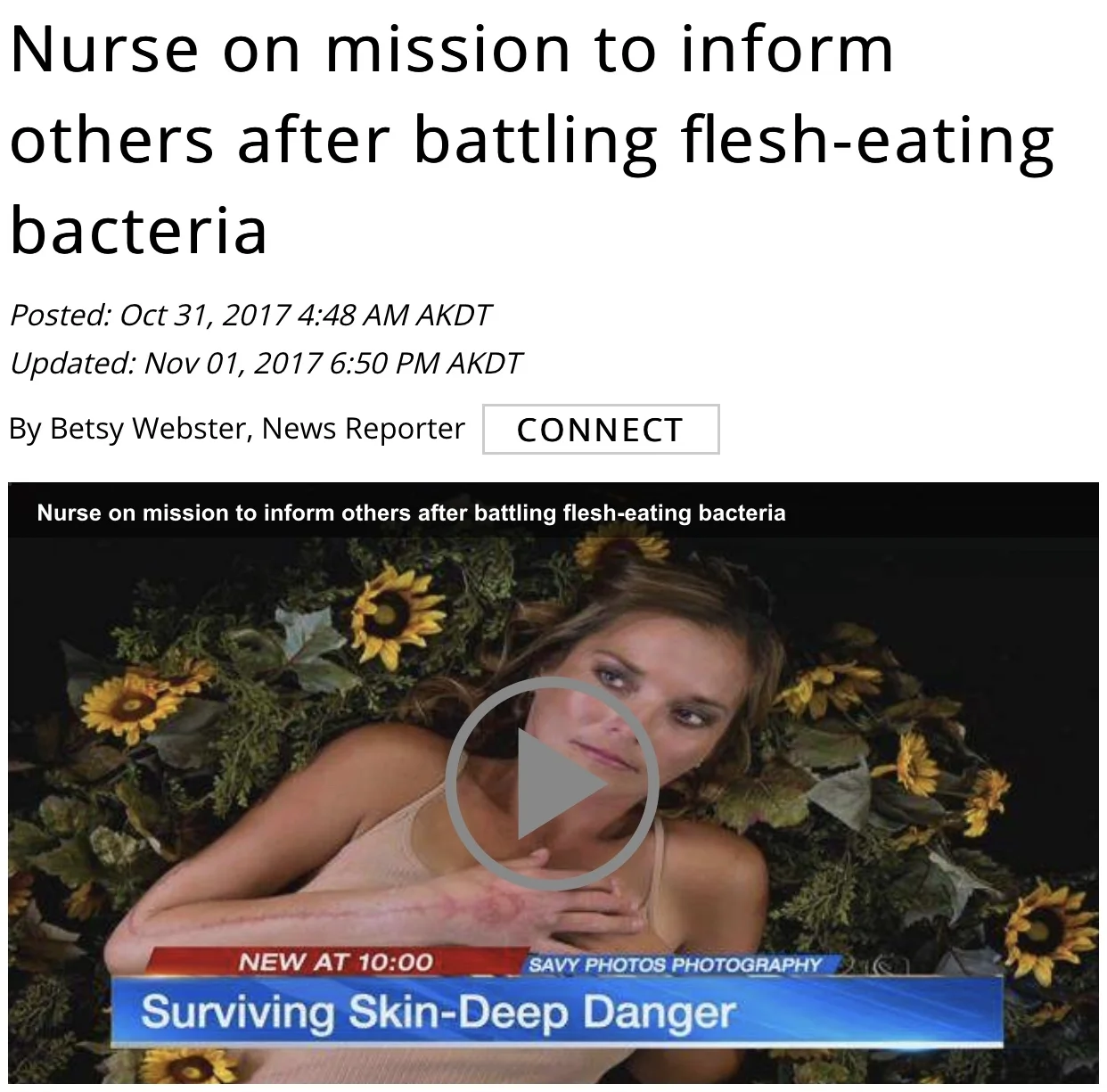Click the word "bacteria" in the headline
This screenshot has height=1092, width=1107.
pyautogui.click(x=139, y=228)
